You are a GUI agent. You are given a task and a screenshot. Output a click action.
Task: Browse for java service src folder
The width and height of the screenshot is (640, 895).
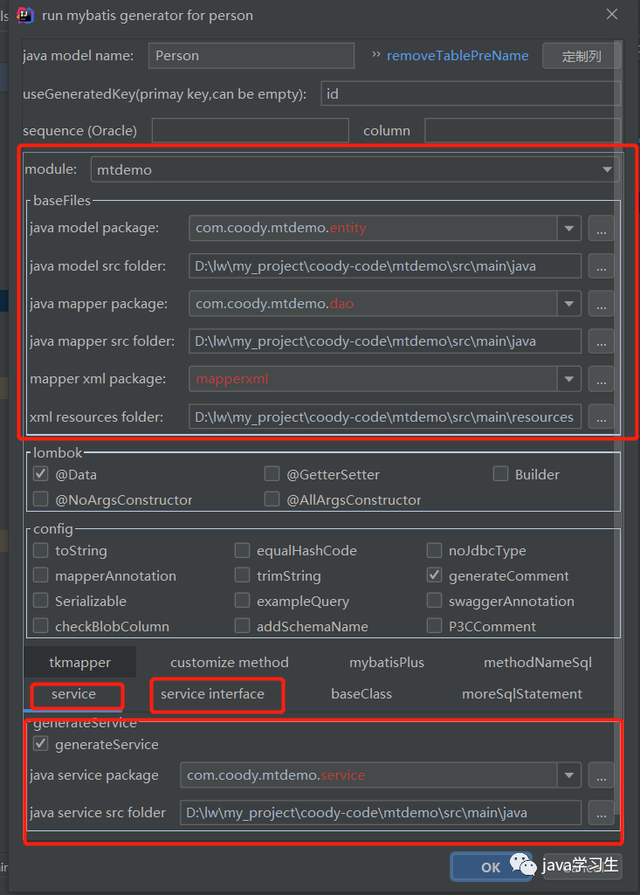point(601,813)
